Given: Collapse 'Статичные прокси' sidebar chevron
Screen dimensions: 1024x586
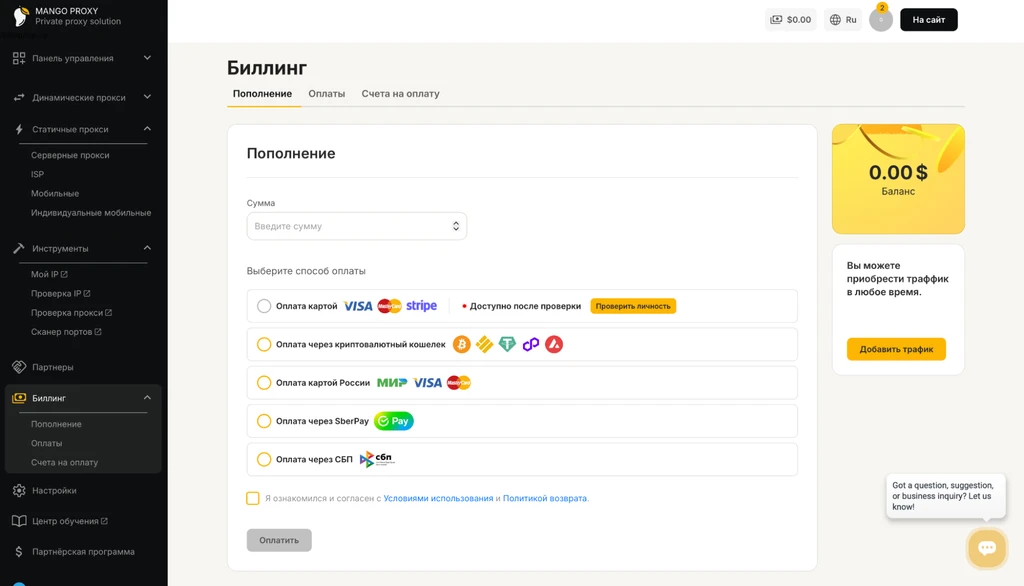Looking at the screenshot, I should (x=147, y=129).
